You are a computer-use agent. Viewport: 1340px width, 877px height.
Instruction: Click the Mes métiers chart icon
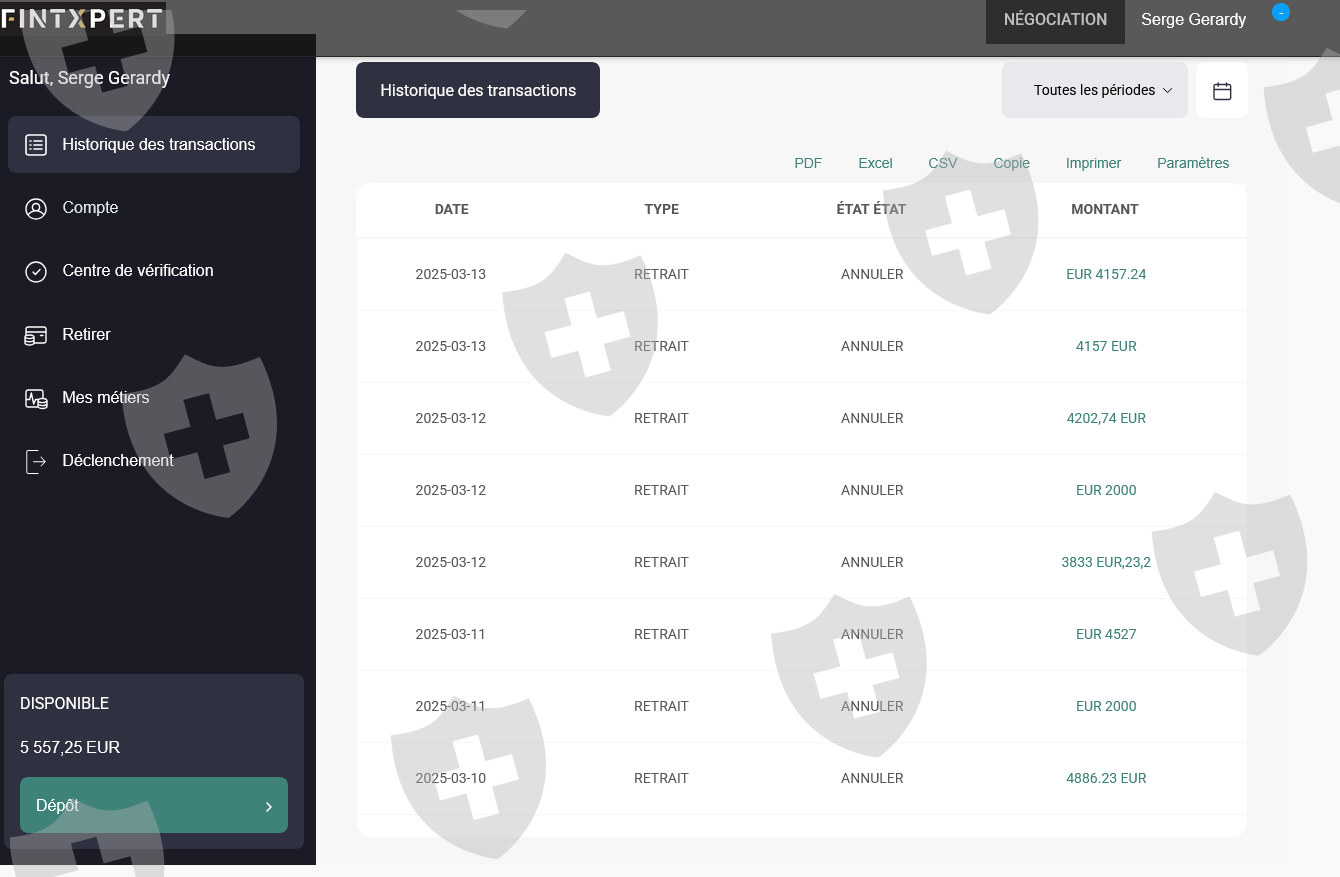pyautogui.click(x=36, y=398)
